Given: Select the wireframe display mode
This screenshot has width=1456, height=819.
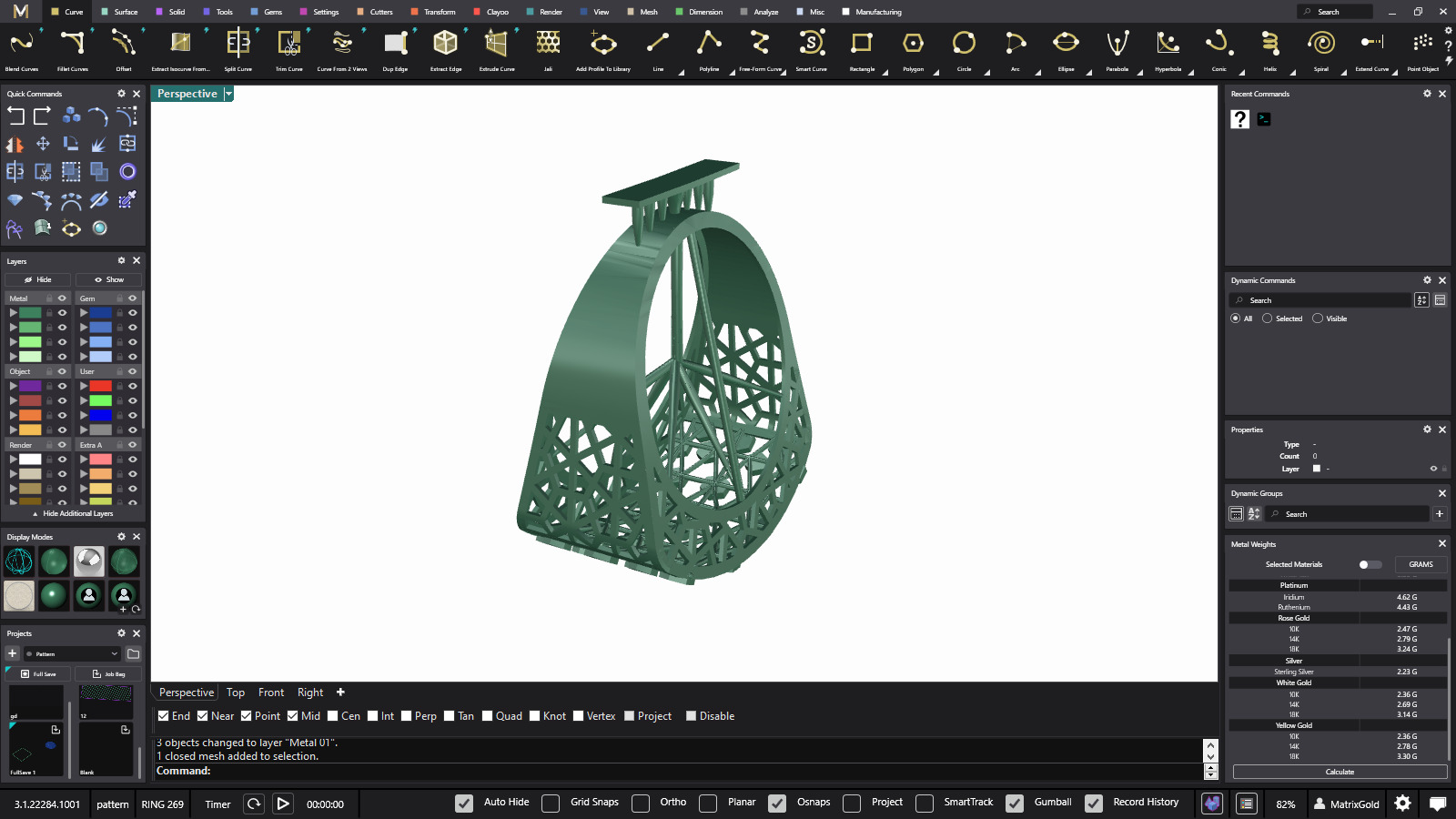Looking at the screenshot, I should (x=19, y=561).
